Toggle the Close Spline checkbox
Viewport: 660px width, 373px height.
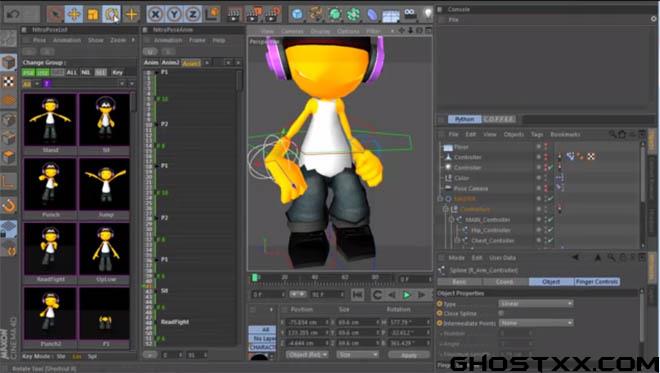[x=501, y=313]
